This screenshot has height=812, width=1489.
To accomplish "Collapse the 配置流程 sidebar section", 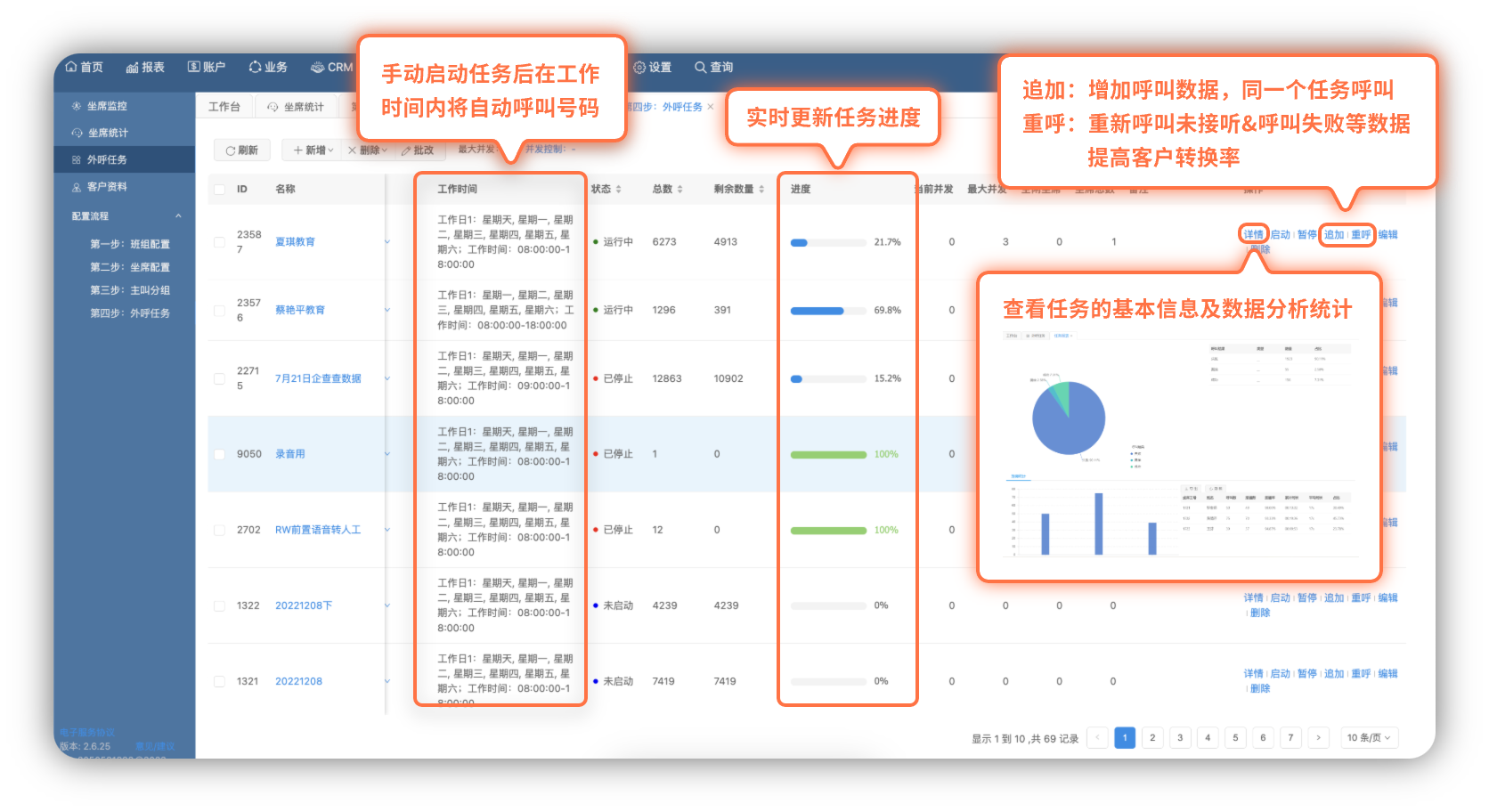I will click(x=178, y=216).
